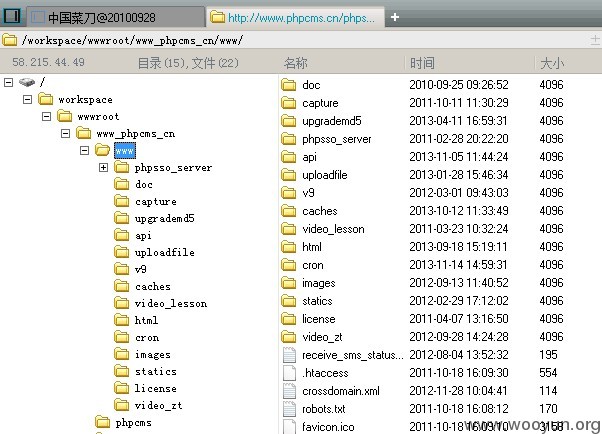Sort file list by 名称 column header
The width and height of the screenshot is (602, 434).
click(x=296, y=63)
